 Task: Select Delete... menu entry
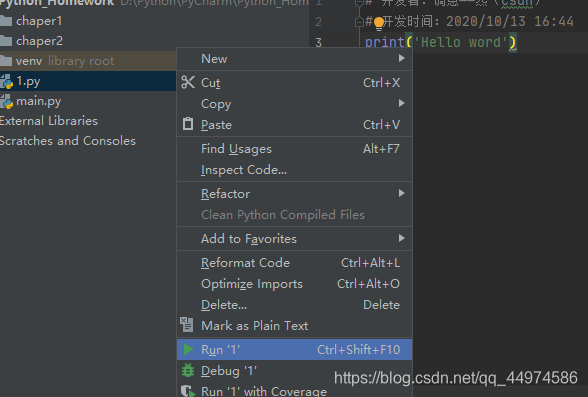[x=294, y=305]
